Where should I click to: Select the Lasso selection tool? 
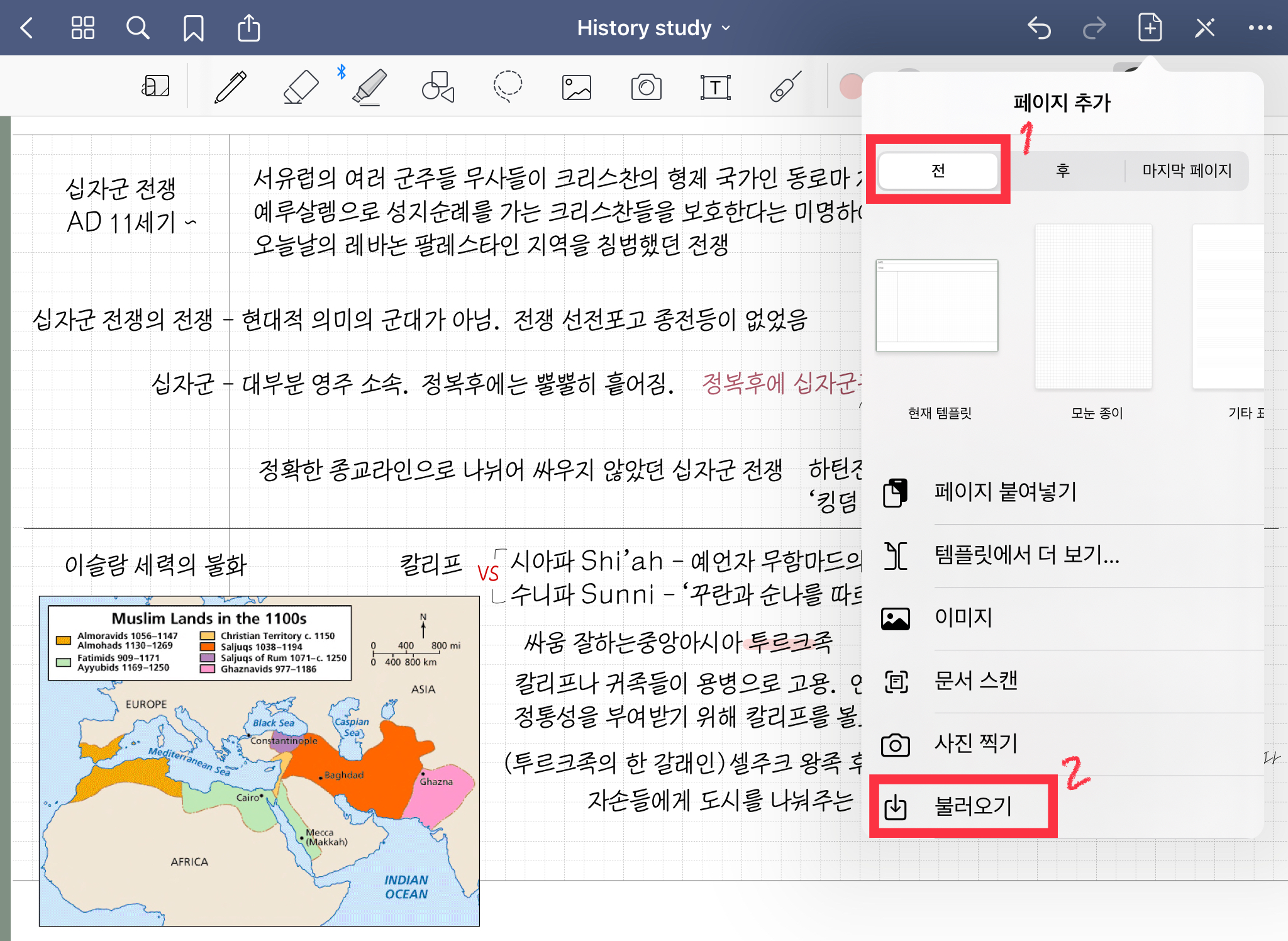coord(508,87)
